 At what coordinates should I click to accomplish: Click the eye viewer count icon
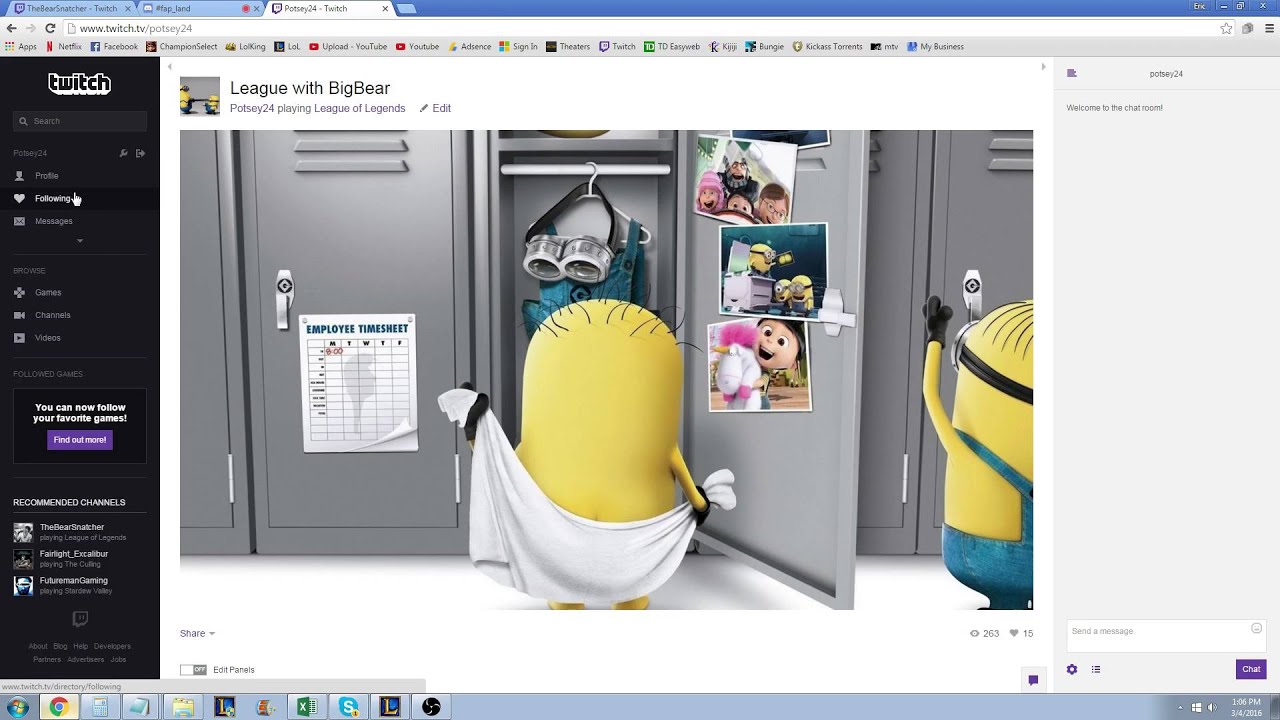[x=975, y=633]
